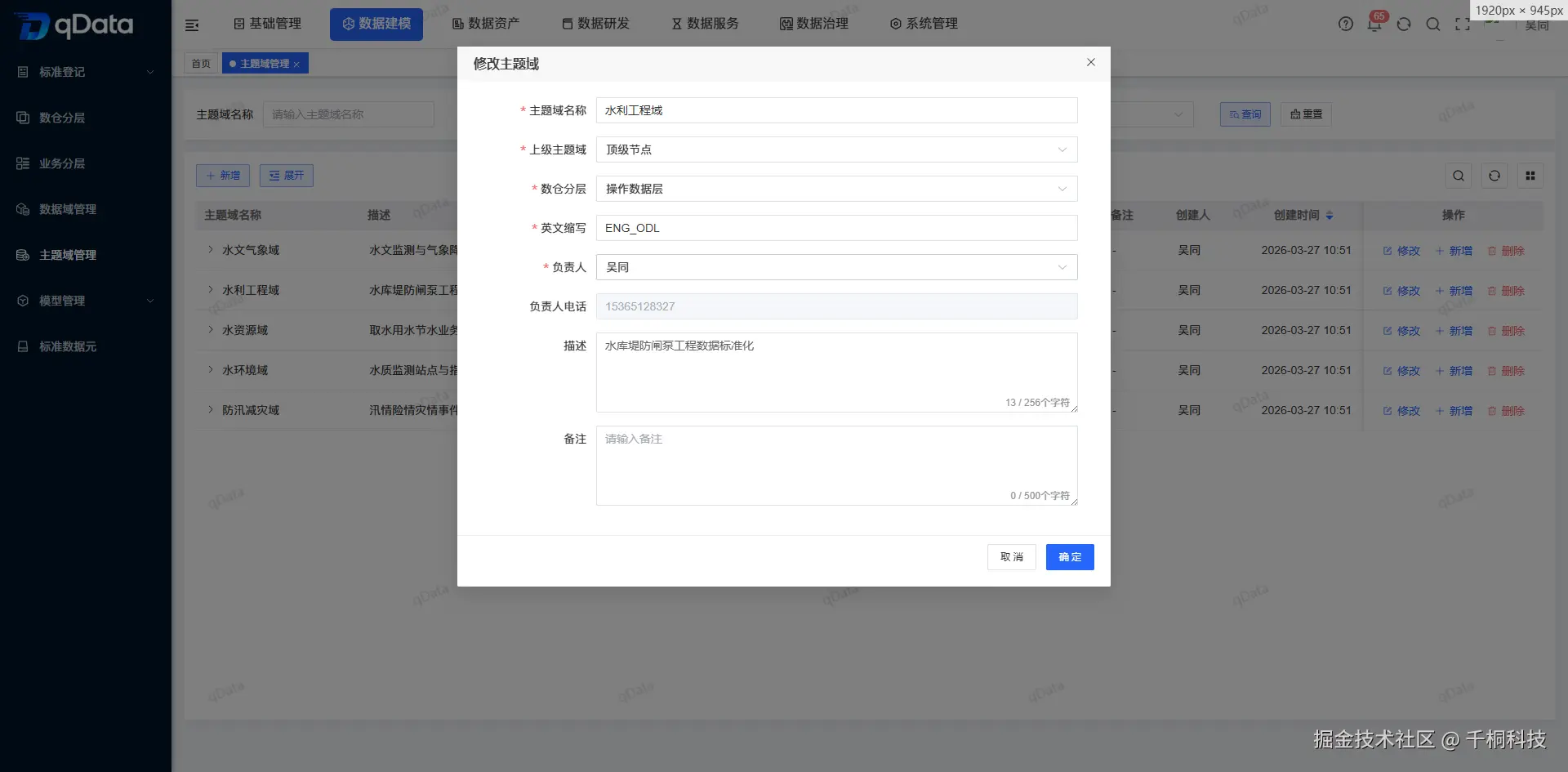Image resolution: width=1568 pixels, height=772 pixels.
Task: Click the 取消 cancel button
Action: (1011, 556)
